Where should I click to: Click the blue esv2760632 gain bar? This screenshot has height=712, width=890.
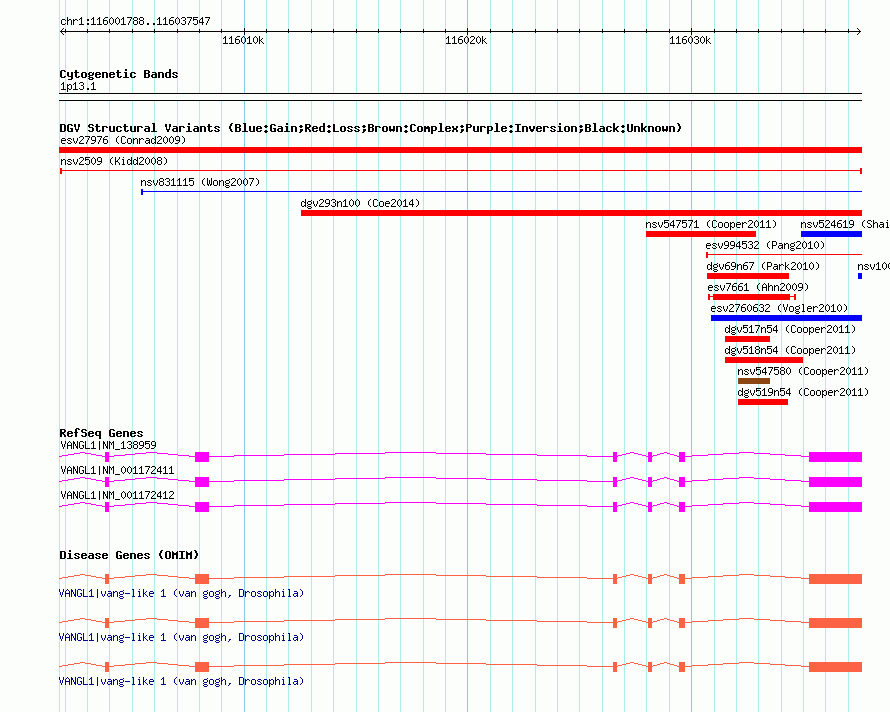[x=786, y=318]
